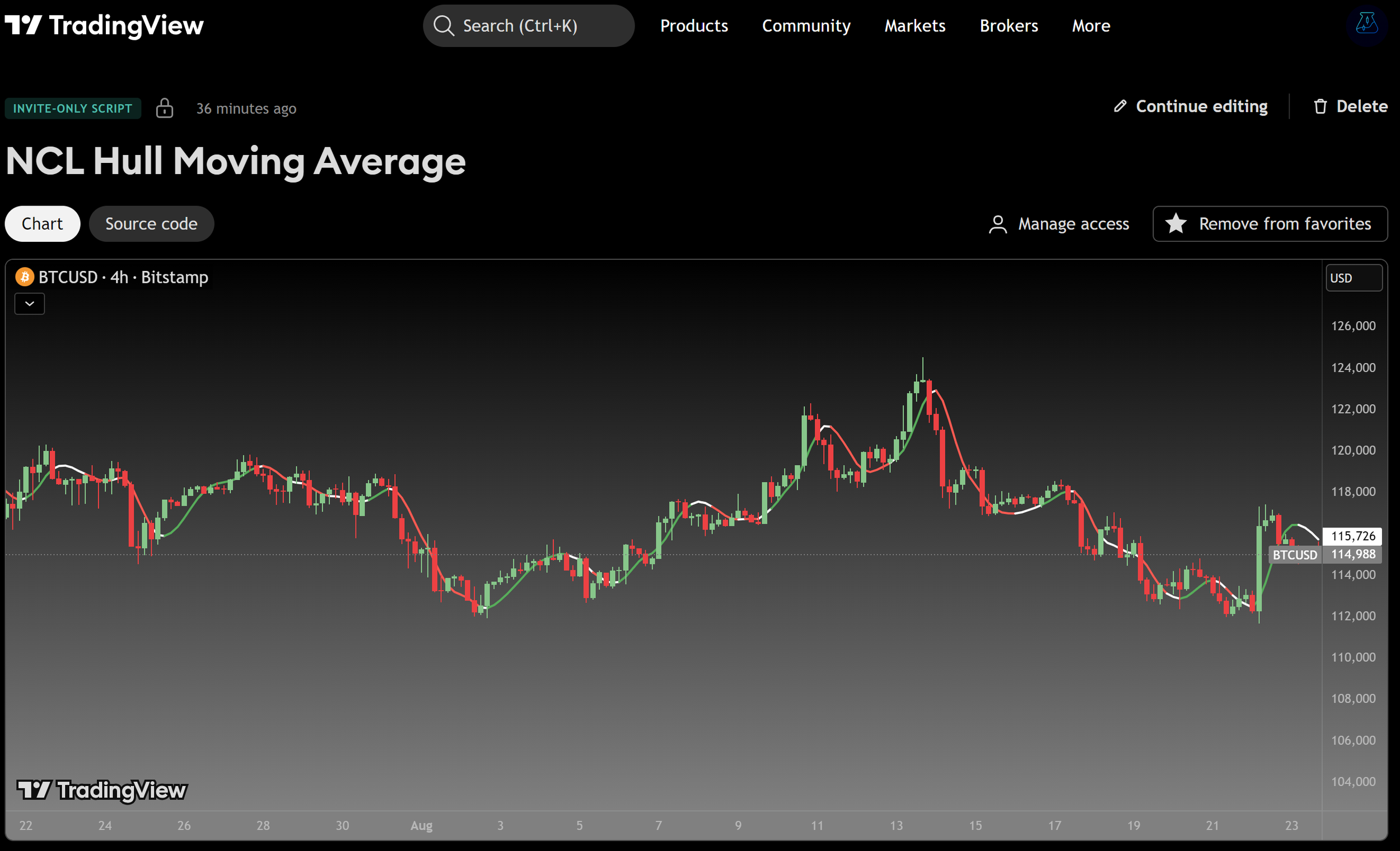
Task: Open the USD currency dropdown
Action: [x=1354, y=278]
